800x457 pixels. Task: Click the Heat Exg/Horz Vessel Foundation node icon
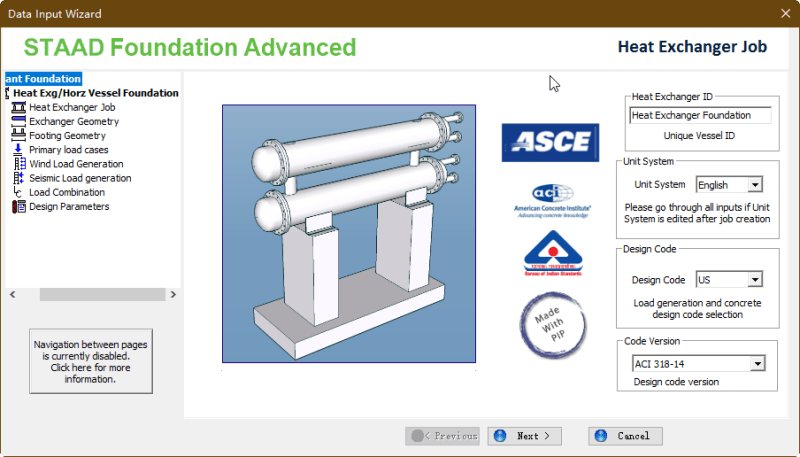[x=7, y=93]
